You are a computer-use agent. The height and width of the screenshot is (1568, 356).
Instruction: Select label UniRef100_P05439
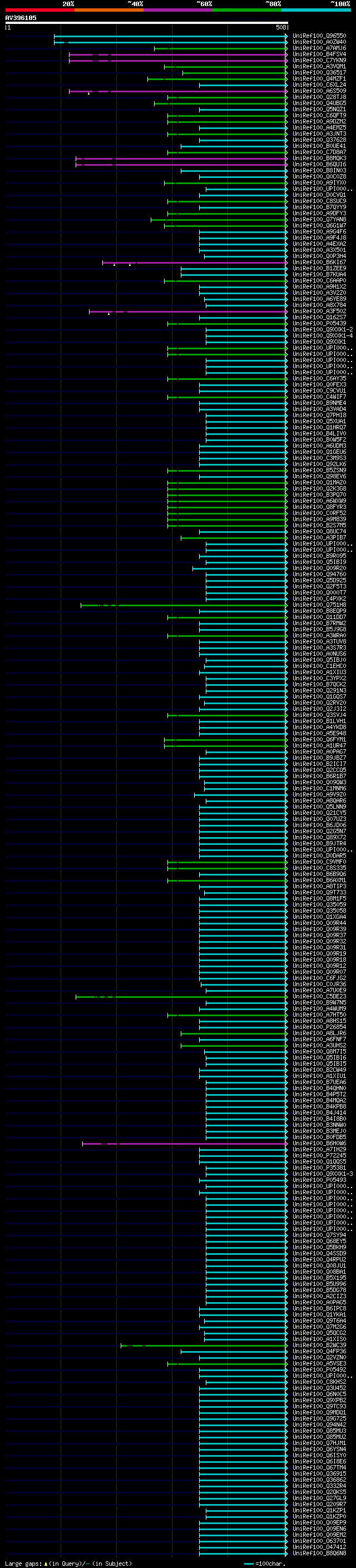pos(319,324)
